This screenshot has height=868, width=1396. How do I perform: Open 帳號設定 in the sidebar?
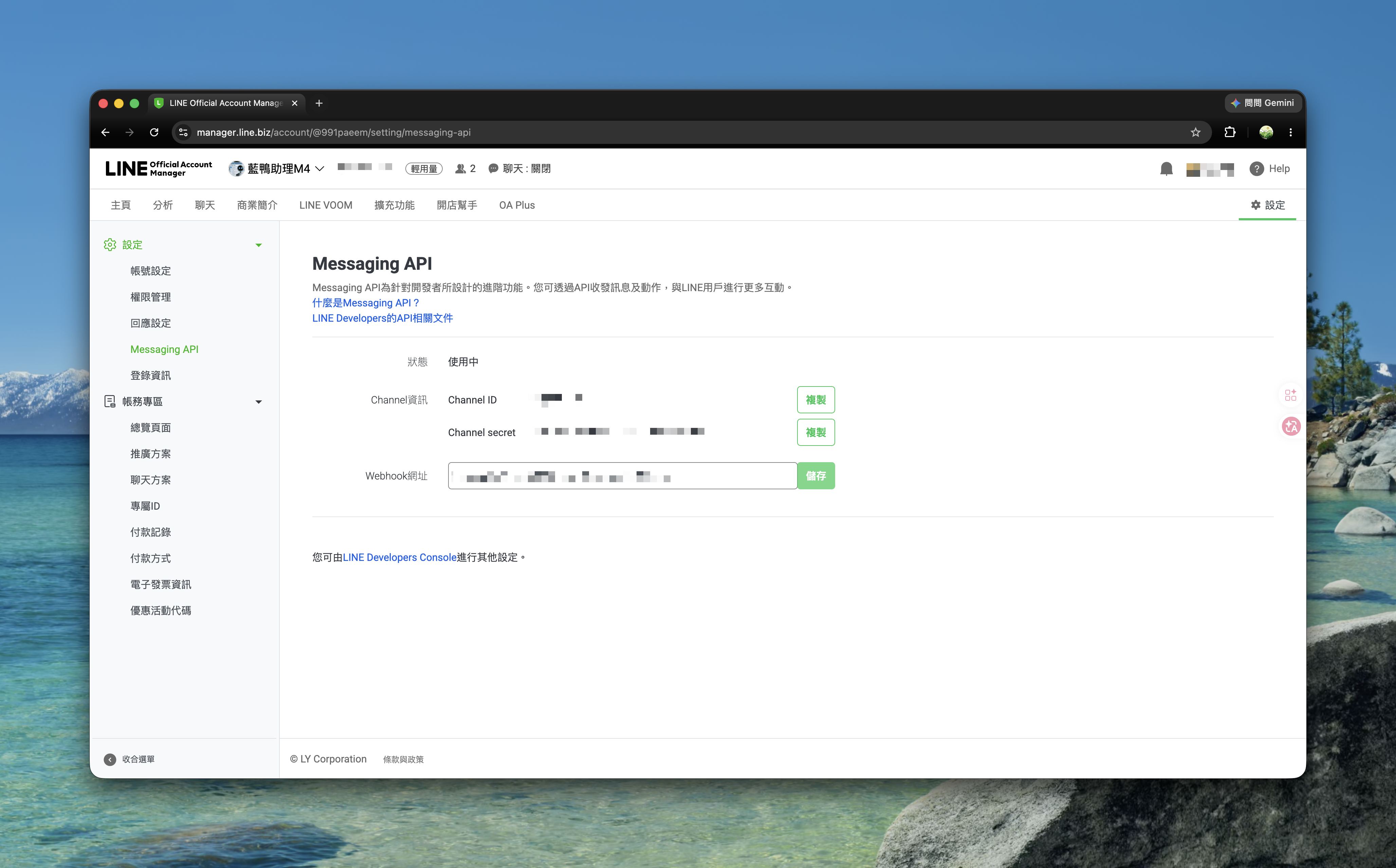(150, 271)
